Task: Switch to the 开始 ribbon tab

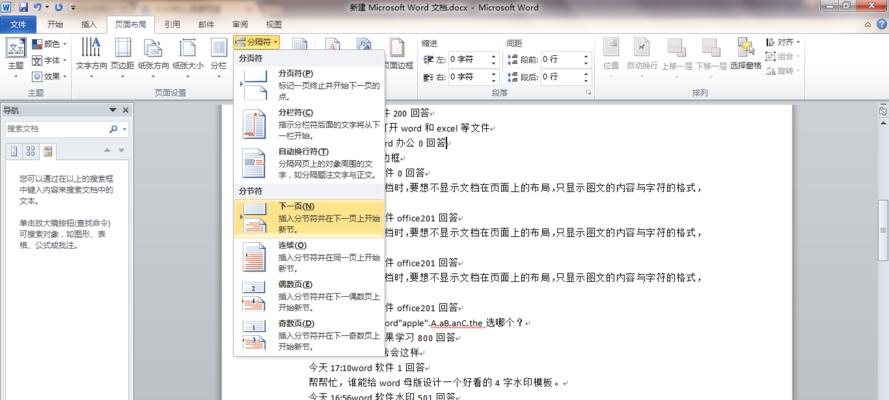Action: (x=55, y=24)
